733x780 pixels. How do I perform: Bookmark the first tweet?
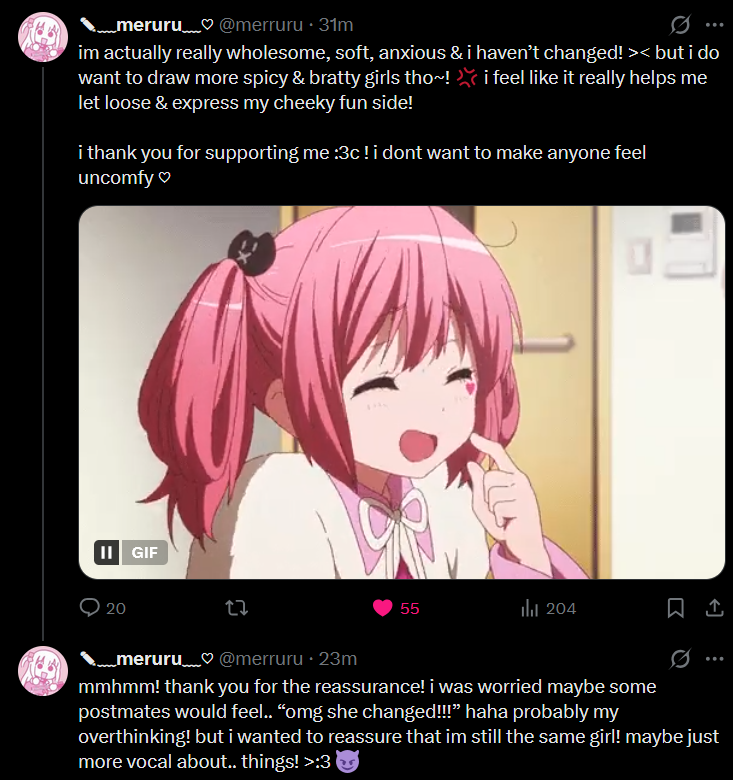click(675, 608)
